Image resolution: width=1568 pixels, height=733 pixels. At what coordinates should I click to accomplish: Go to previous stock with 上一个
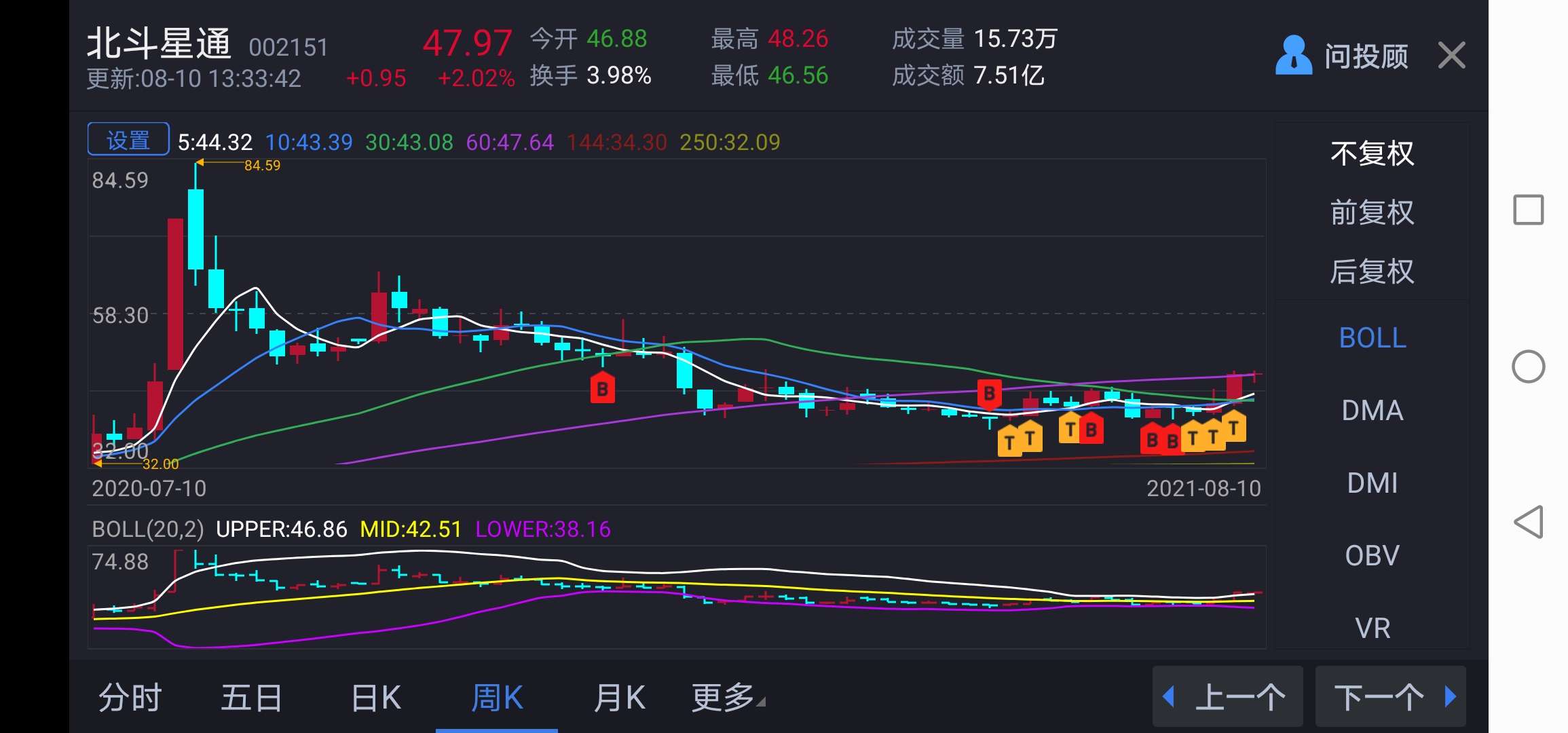1227,697
